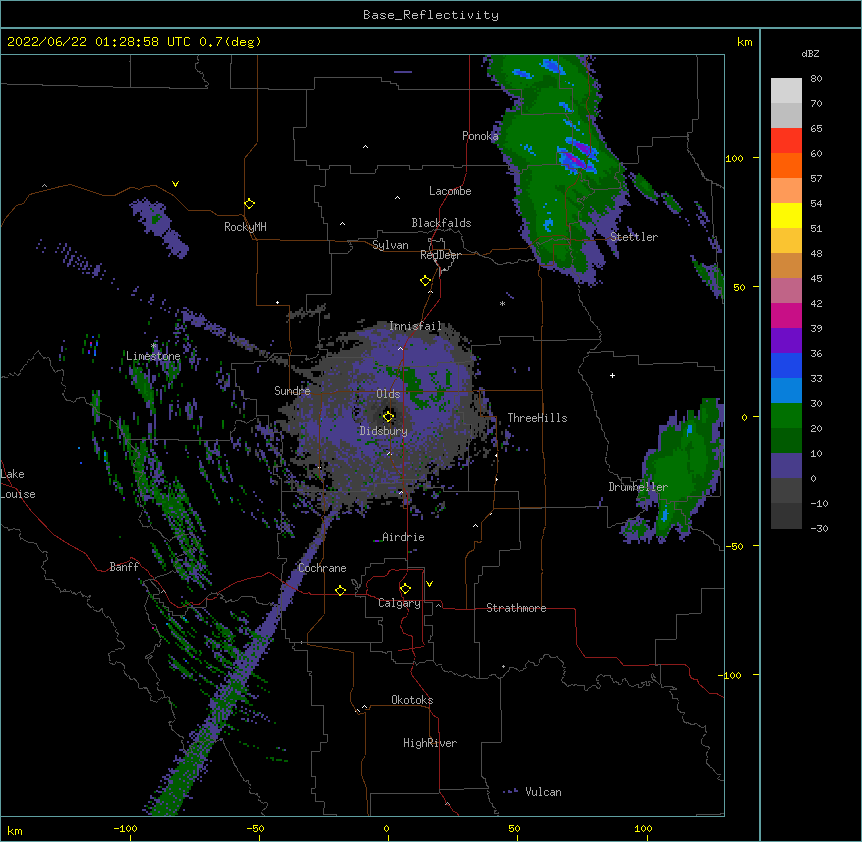The width and height of the screenshot is (862, 842).
Task: Click the yellow radar site diamond between Olds and Didsbury
Action: point(389,416)
